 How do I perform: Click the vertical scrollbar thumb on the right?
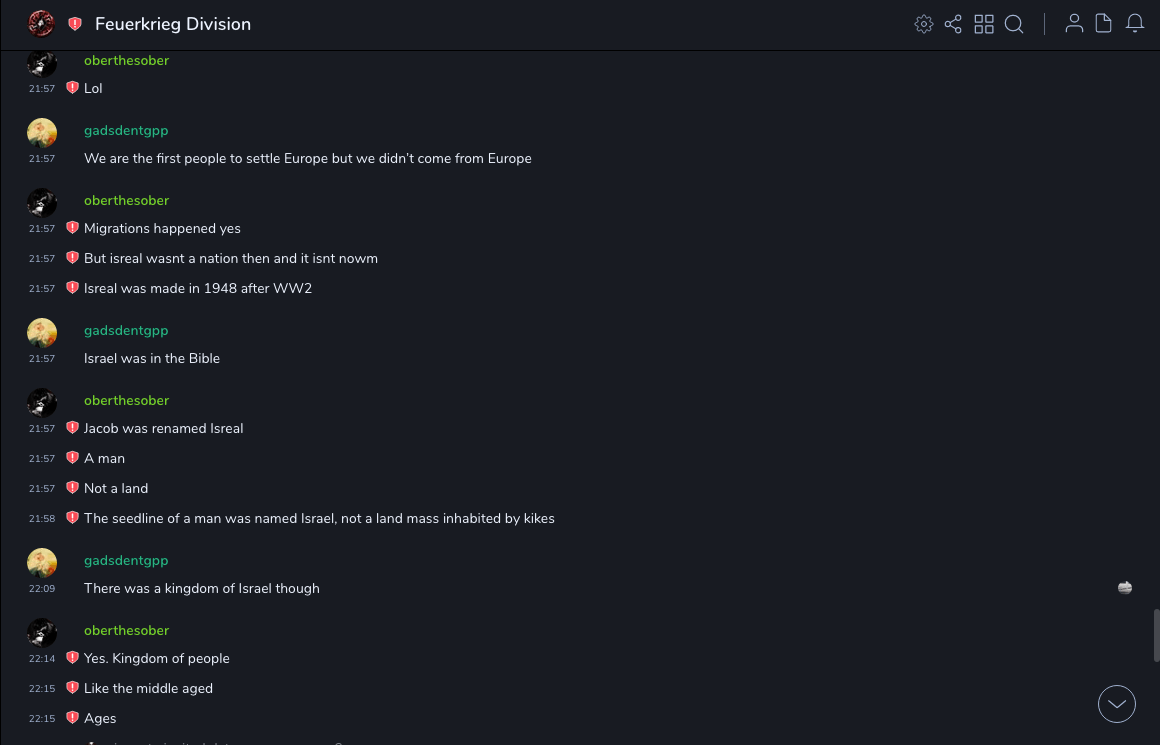pyautogui.click(x=1156, y=634)
